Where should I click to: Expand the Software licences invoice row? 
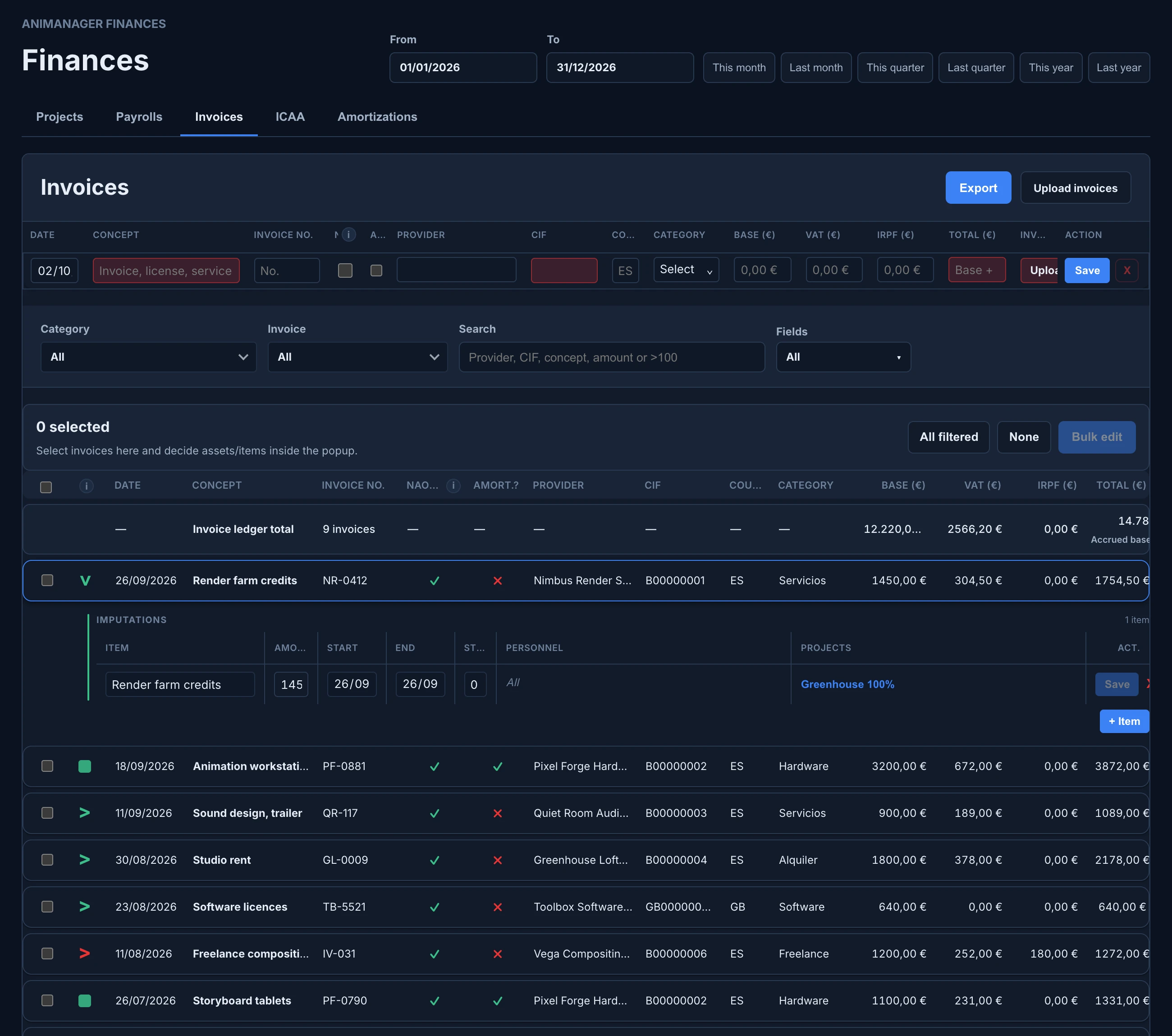coord(85,907)
